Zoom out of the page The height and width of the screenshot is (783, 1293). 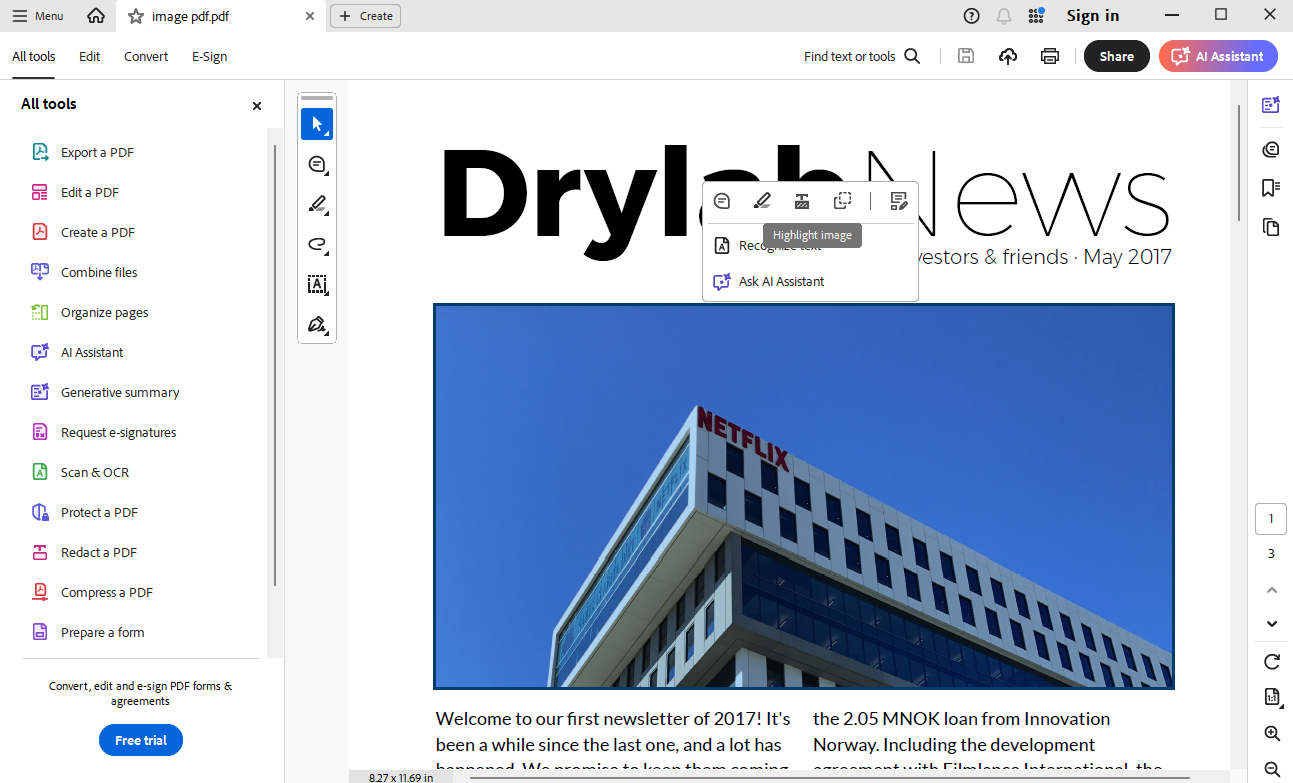1272,769
